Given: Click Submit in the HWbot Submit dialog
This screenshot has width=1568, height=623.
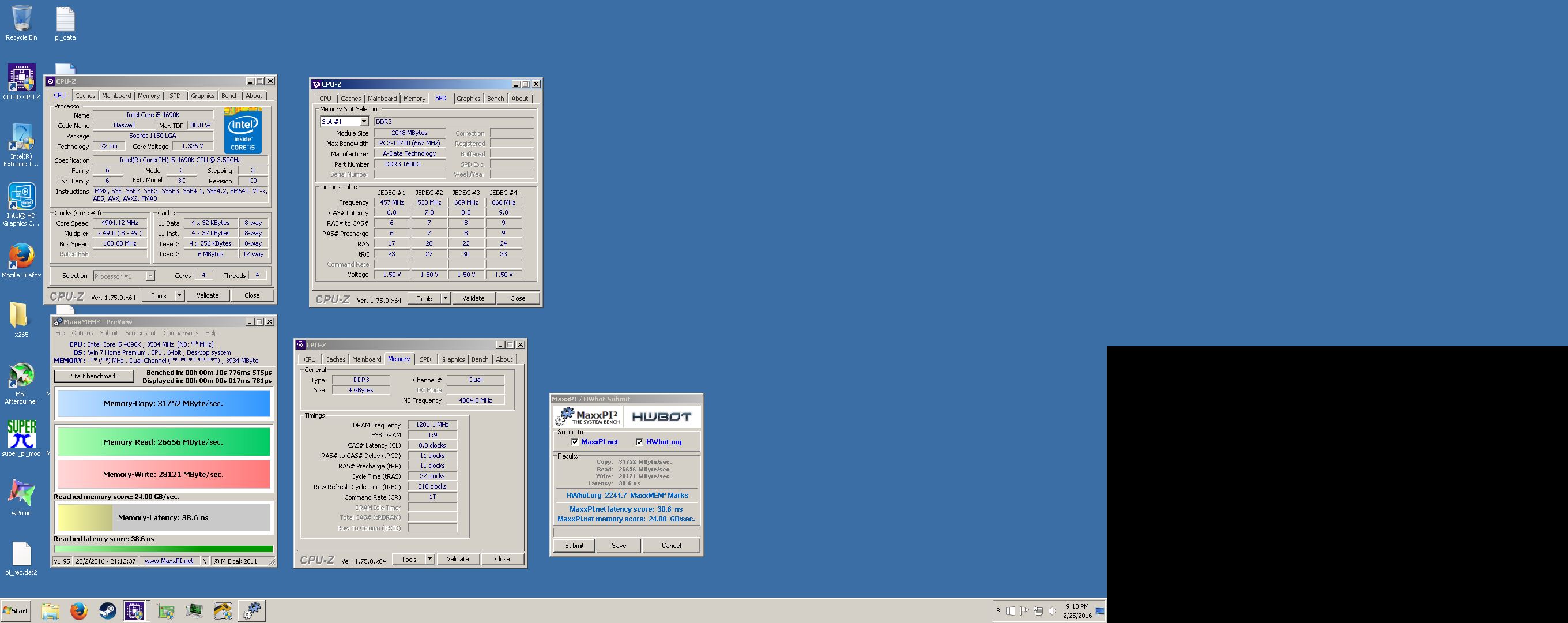Looking at the screenshot, I should click(x=574, y=546).
